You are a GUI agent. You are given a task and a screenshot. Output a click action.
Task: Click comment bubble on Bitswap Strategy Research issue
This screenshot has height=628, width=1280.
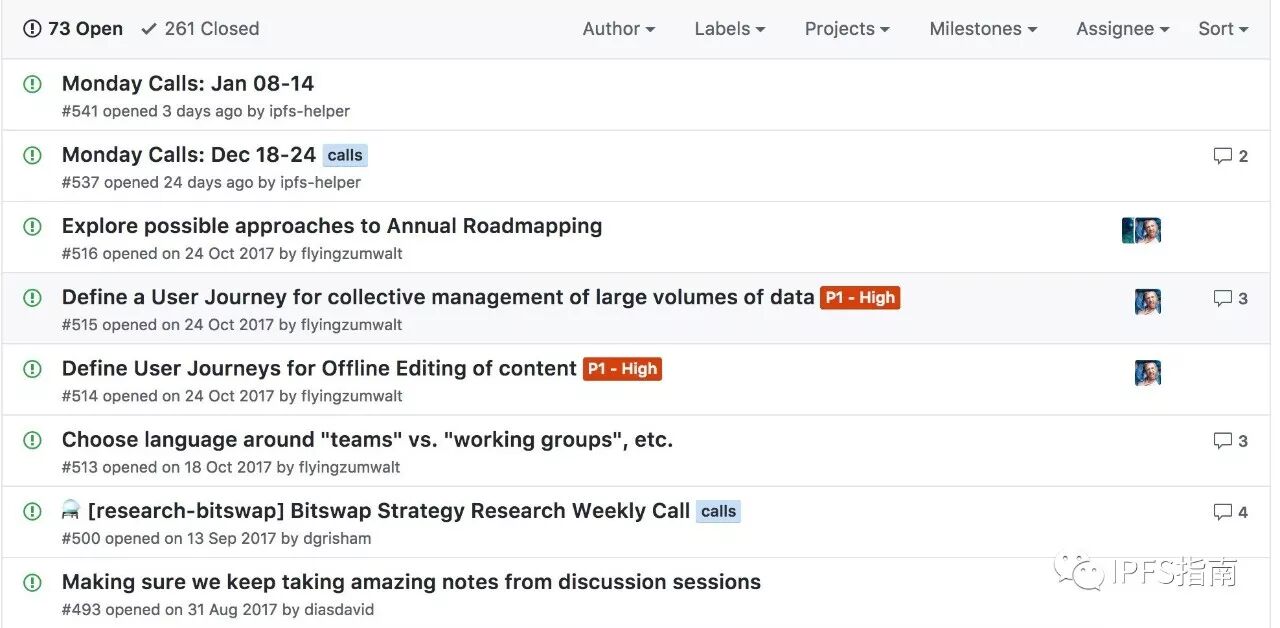click(x=1222, y=512)
